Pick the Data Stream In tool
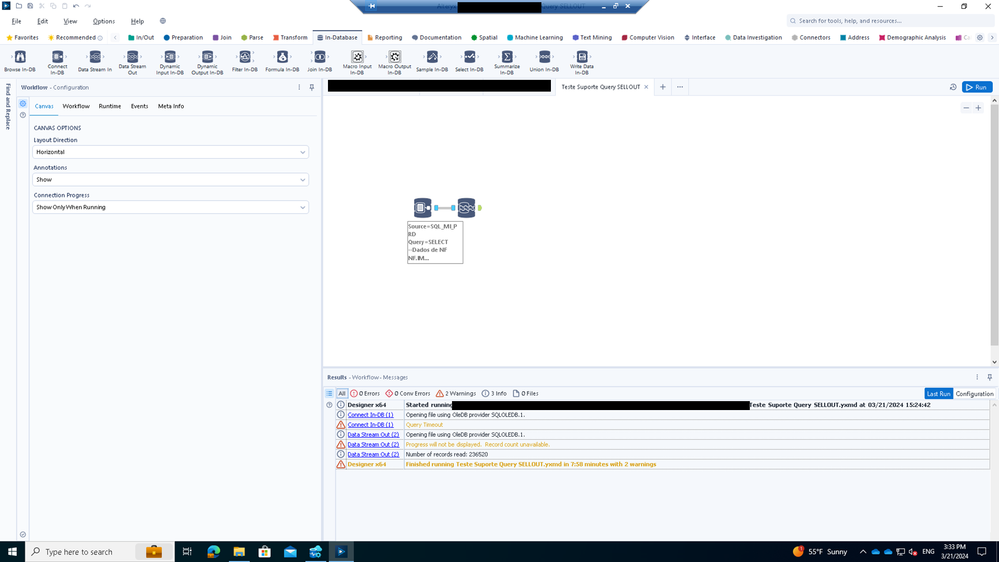Viewport: 999px width, 562px height. point(95,62)
